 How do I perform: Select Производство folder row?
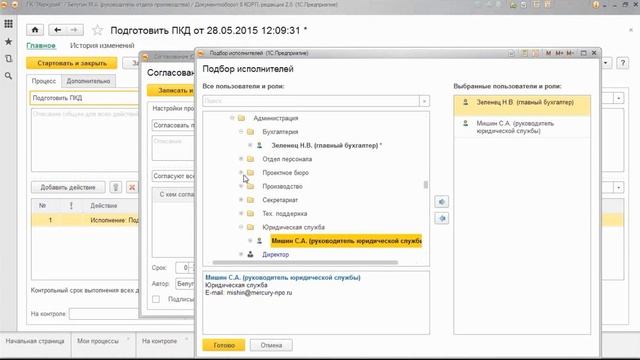tap(282, 186)
